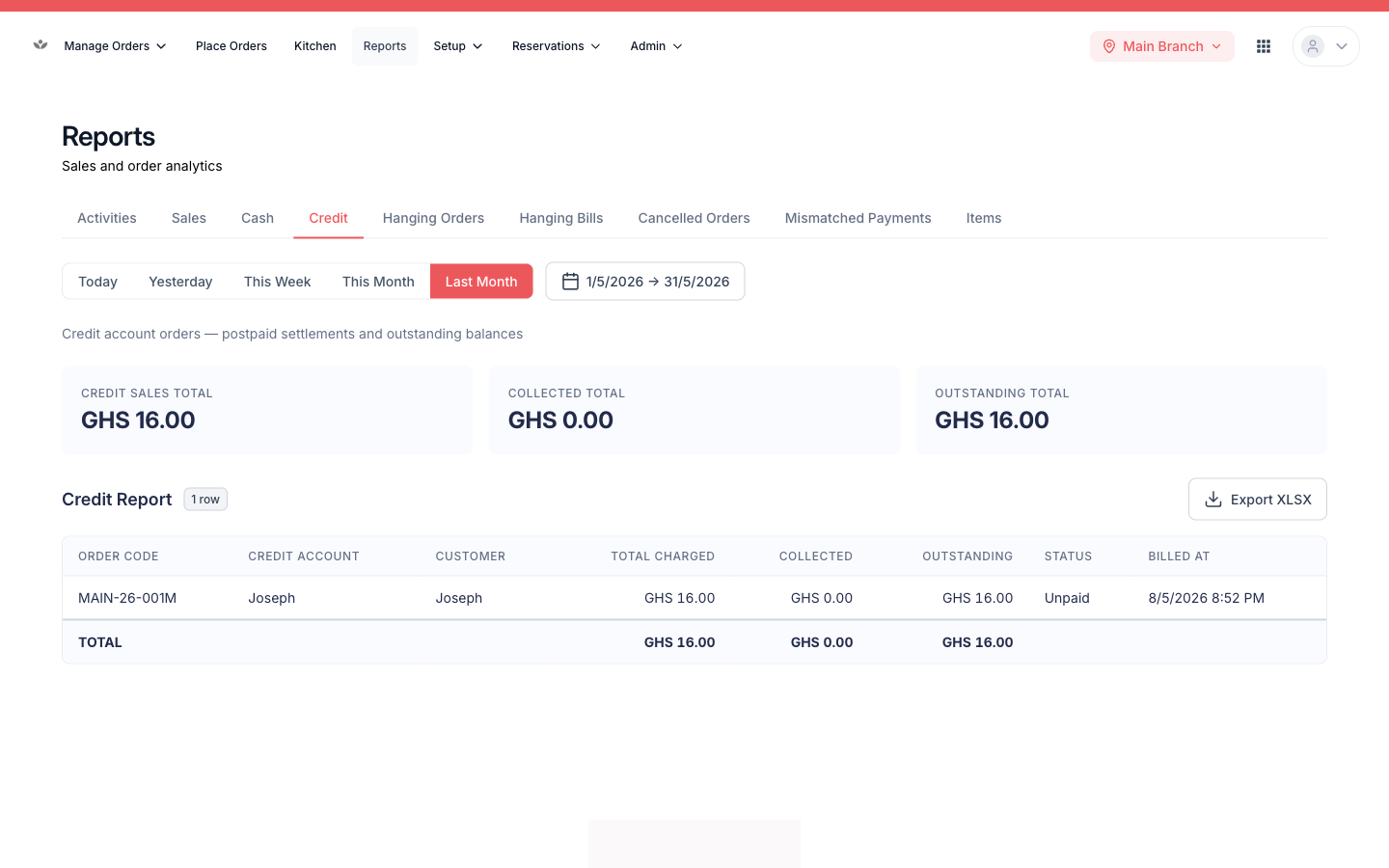Click Joseph in the Credit Account column
Screen dimensions: 1389x868
tap(272, 598)
